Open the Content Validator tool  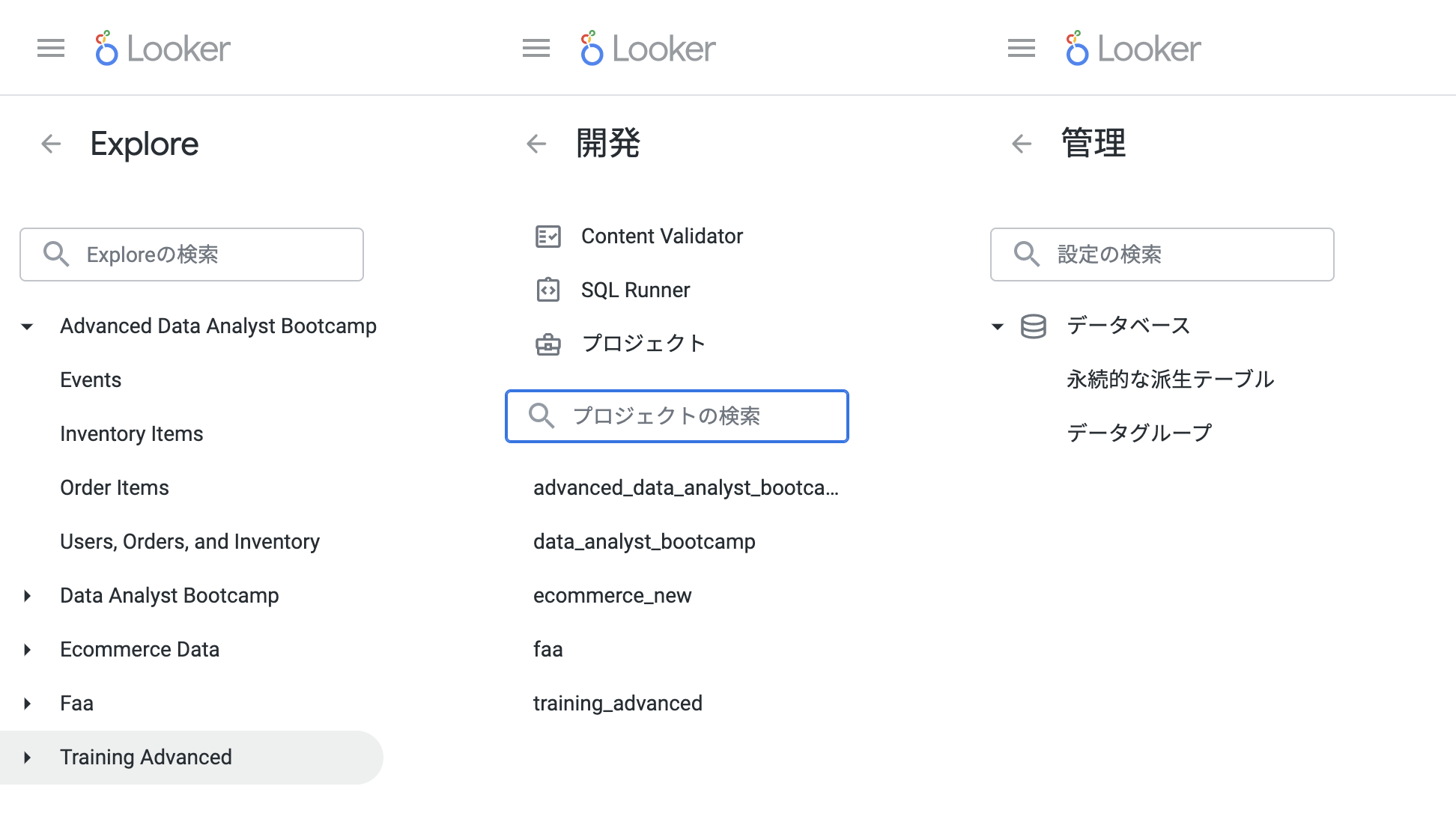(x=661, y=236)
